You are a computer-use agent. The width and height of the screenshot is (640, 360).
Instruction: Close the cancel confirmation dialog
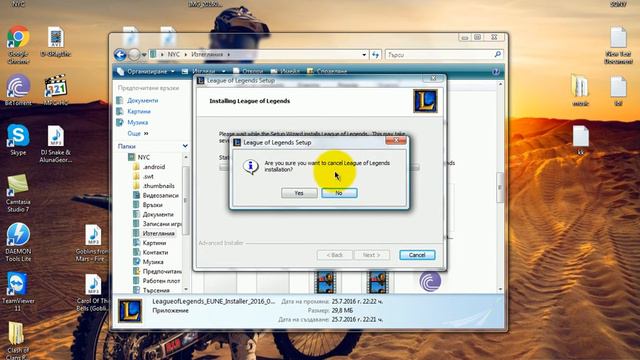[x=396, y=140]
